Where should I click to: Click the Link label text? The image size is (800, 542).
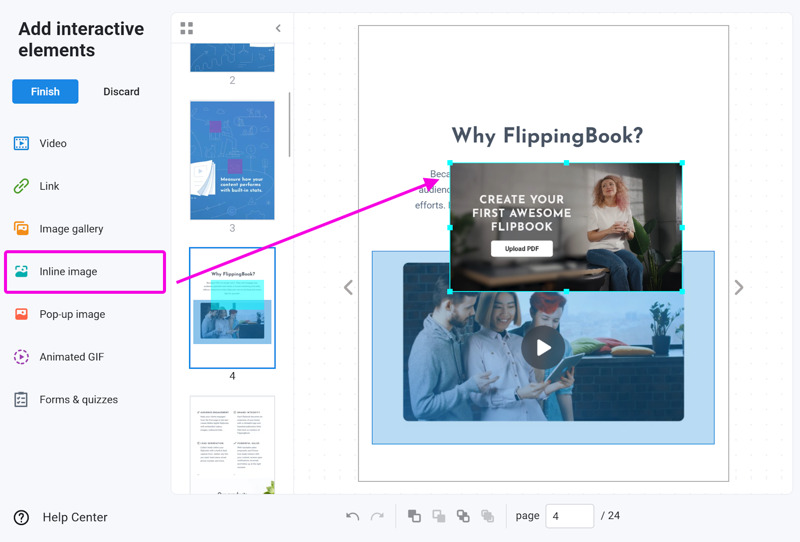click(x=49, y=186)
